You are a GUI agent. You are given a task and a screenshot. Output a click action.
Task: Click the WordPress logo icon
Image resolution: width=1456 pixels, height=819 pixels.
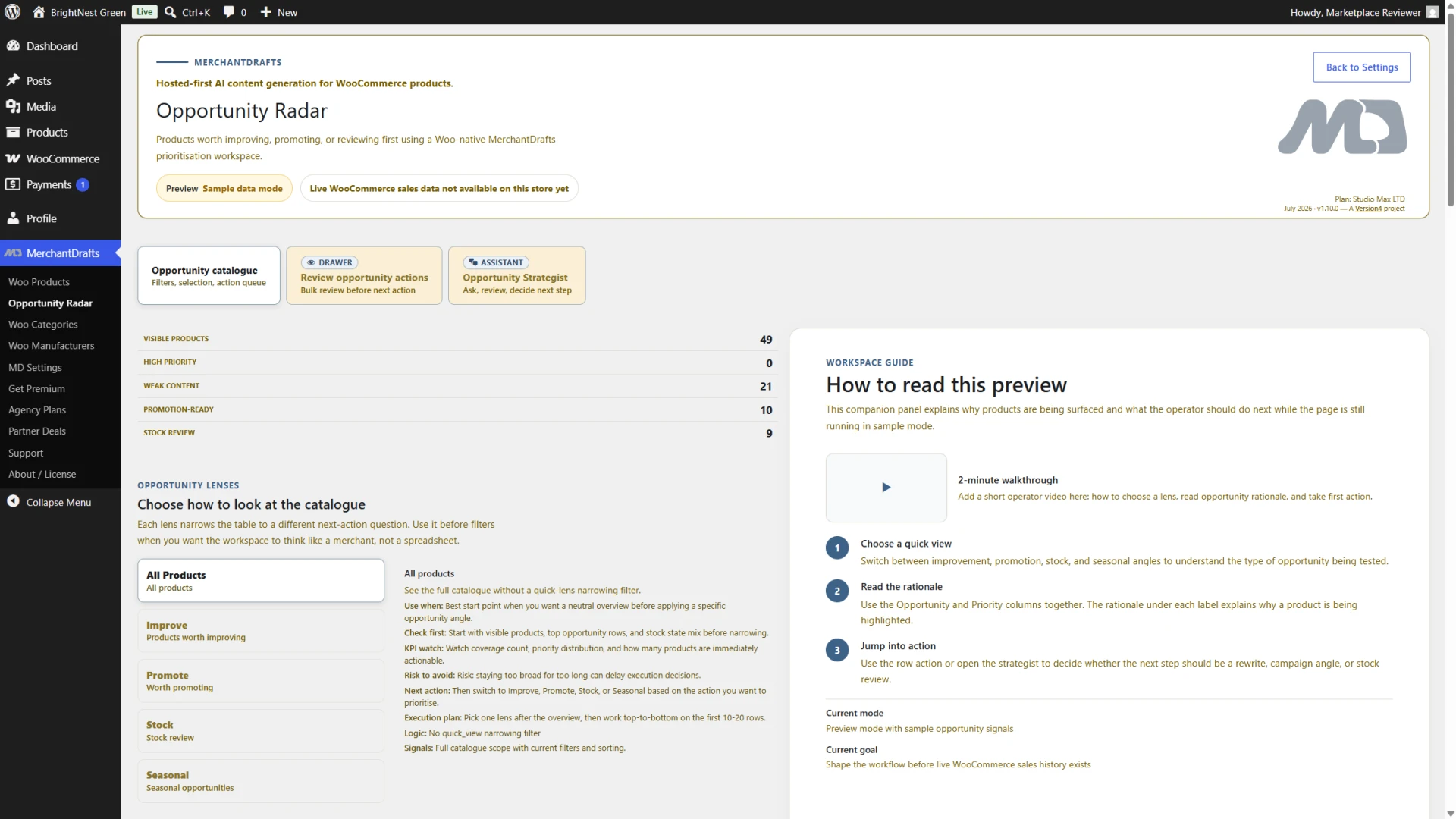(x=12, y=12)
